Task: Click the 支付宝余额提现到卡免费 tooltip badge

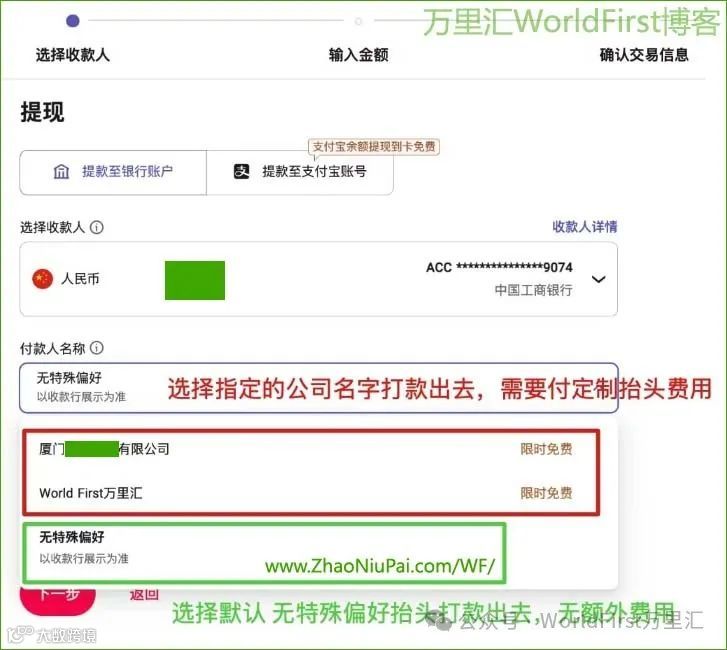Action: [x=374, y=147]
